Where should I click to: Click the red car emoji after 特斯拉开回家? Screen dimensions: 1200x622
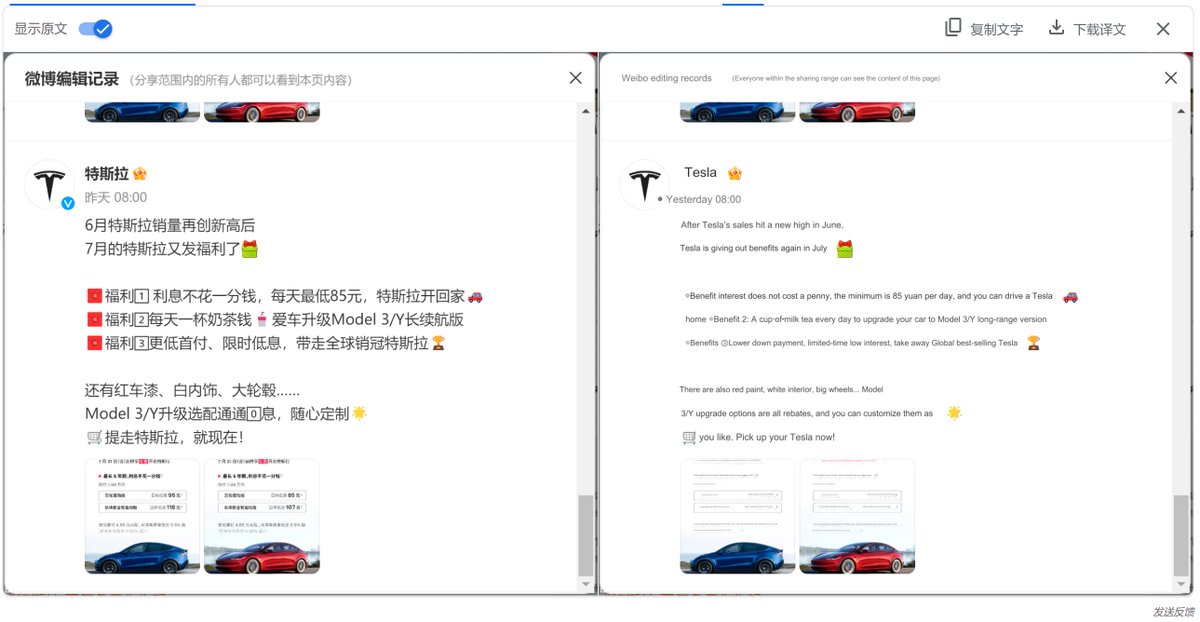pyautogui.click(x=475, y=296)
